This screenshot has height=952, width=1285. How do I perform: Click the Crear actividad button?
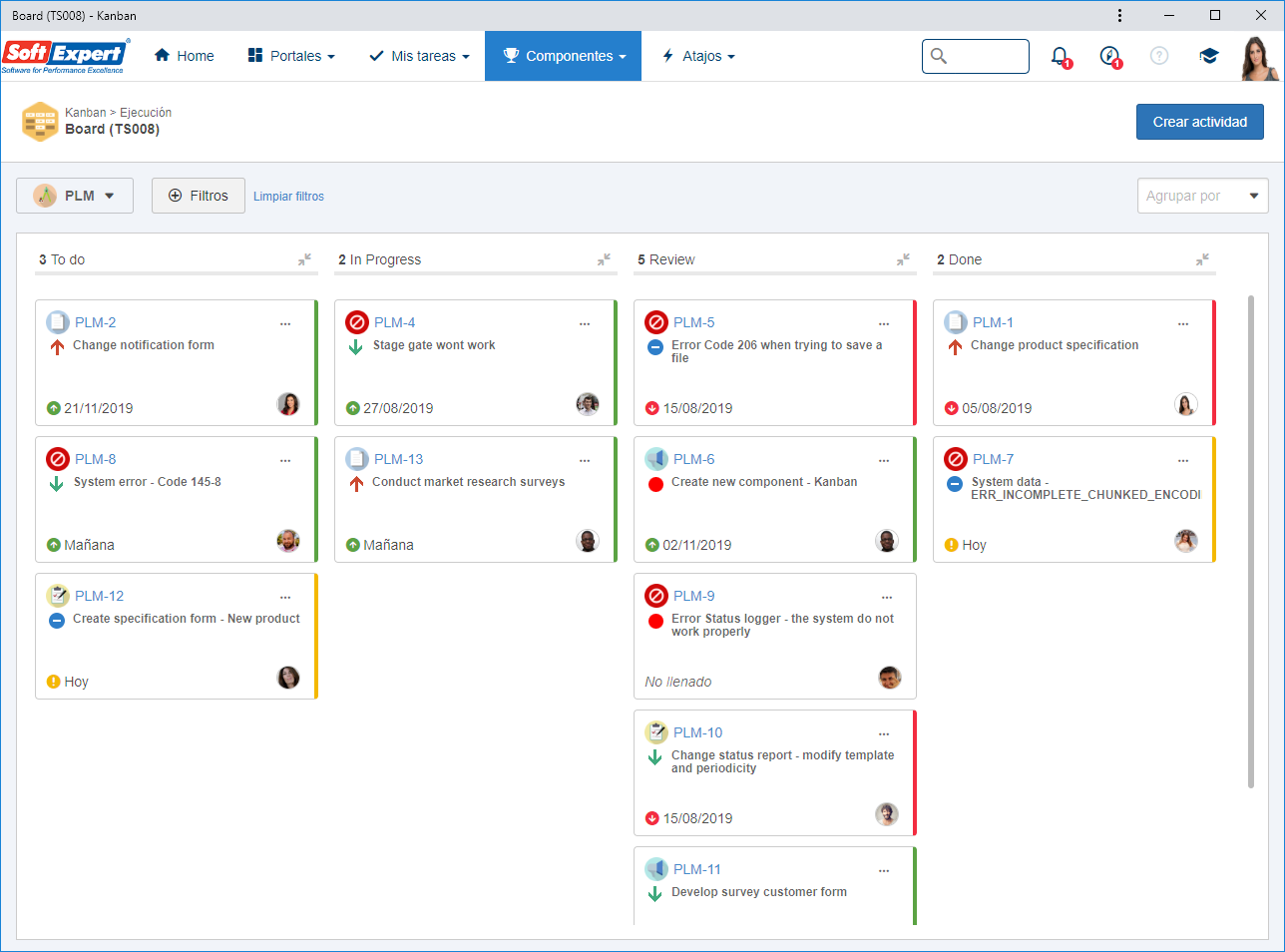pos(1200,122)
